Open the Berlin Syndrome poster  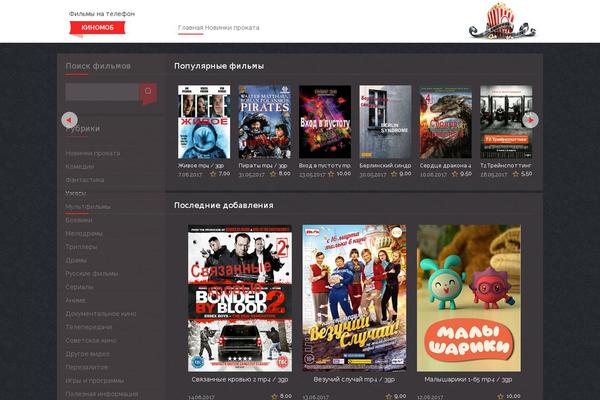(385, 122)
